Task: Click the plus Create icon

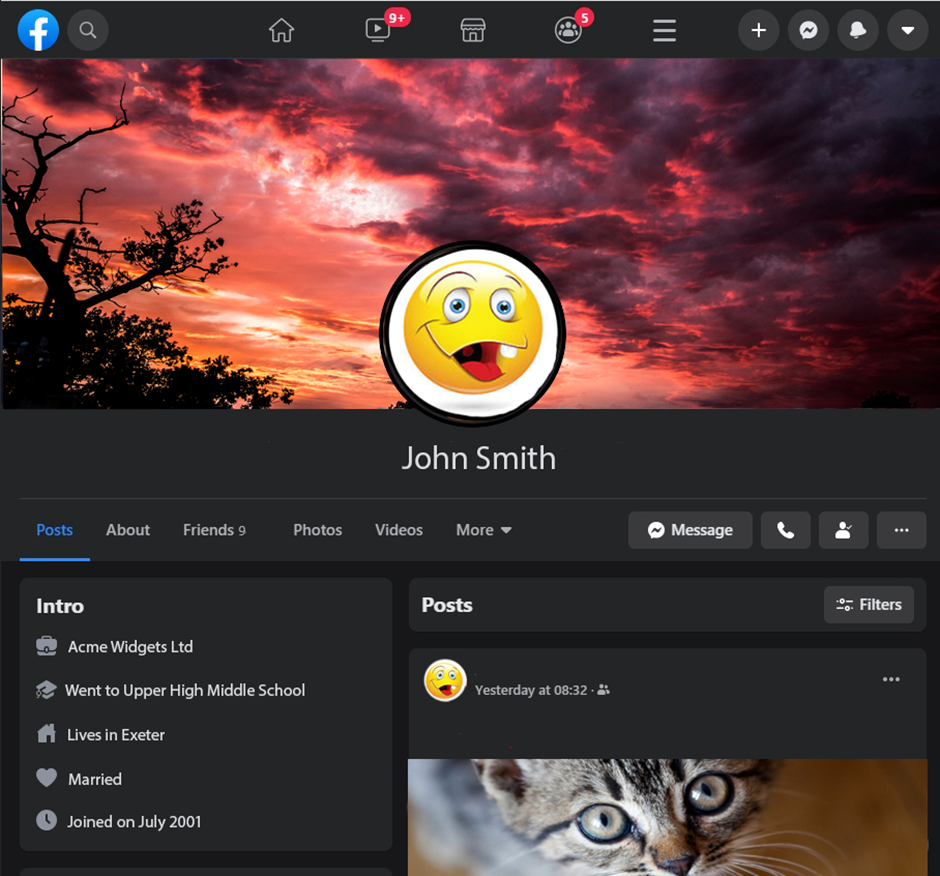Action: point(759,31)
